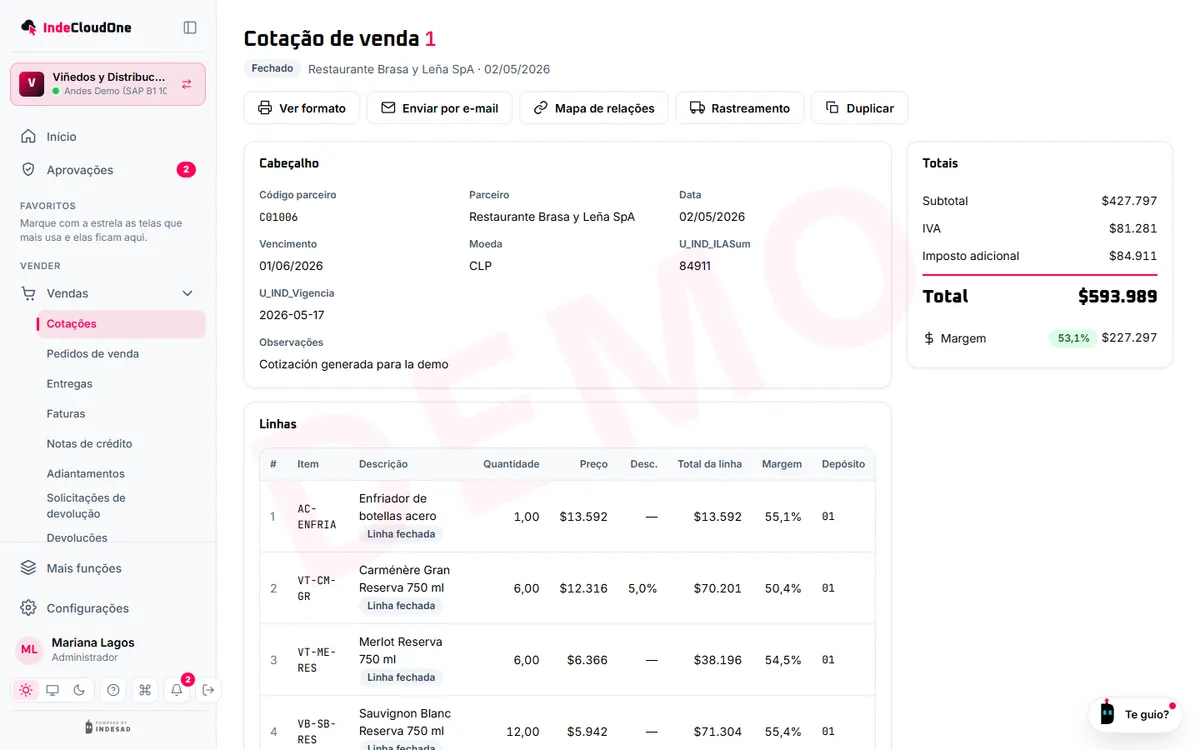Screen dimensions: 1200x750
Task: Click the Duplicar button
Action: click(x=860, y=108)
